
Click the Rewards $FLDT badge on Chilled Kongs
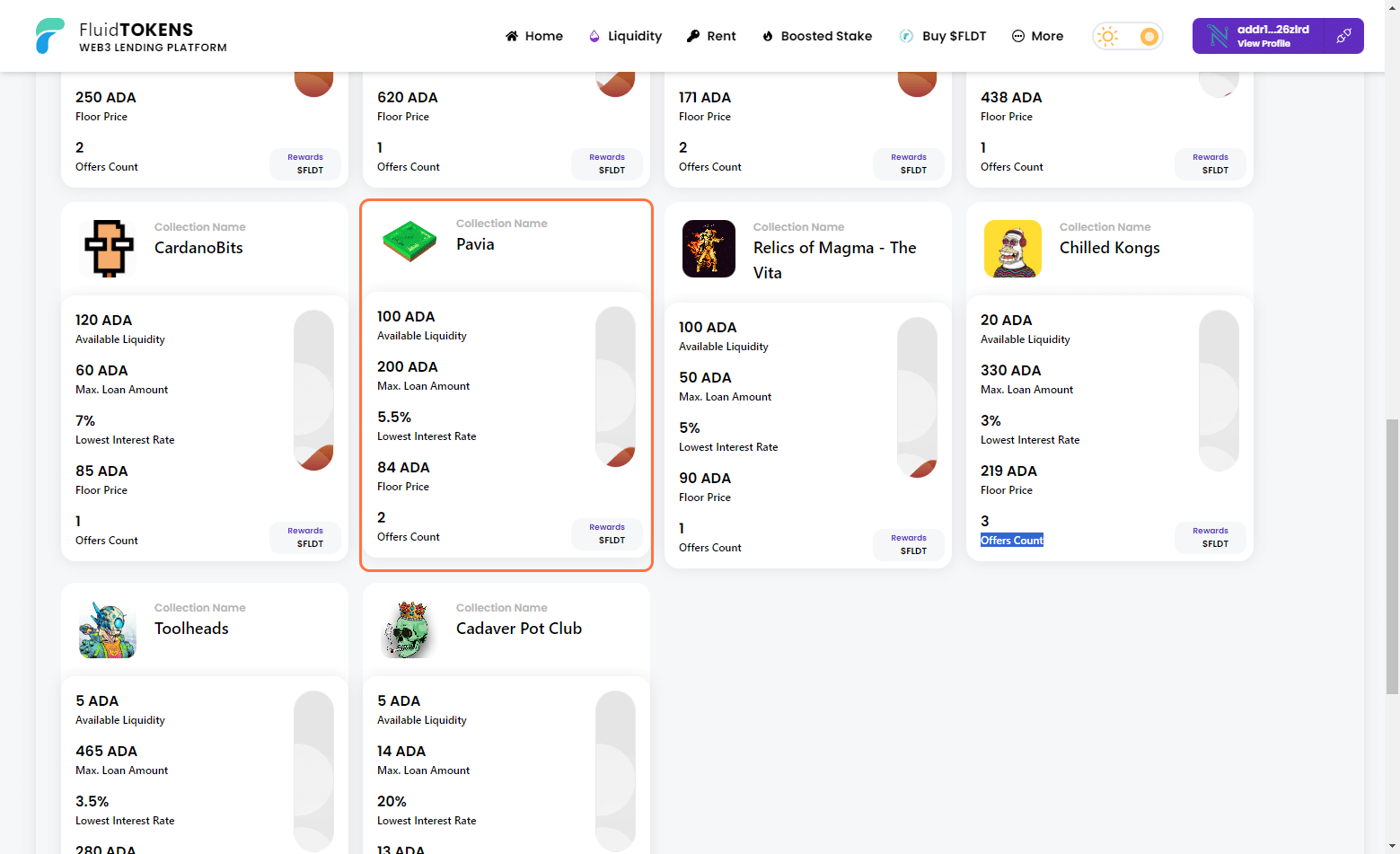pyautogui.click(x=1210, y=537)
